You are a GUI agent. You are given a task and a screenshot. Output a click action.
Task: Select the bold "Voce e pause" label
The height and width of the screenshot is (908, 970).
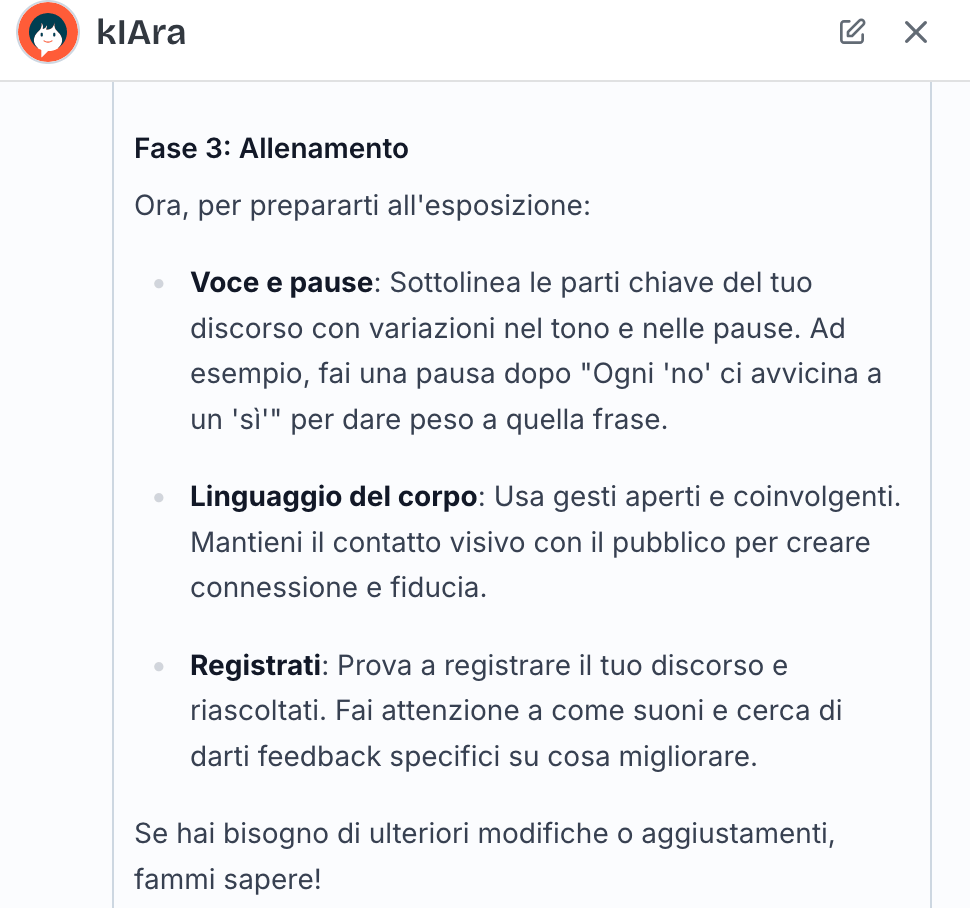[x=281, y=283]
